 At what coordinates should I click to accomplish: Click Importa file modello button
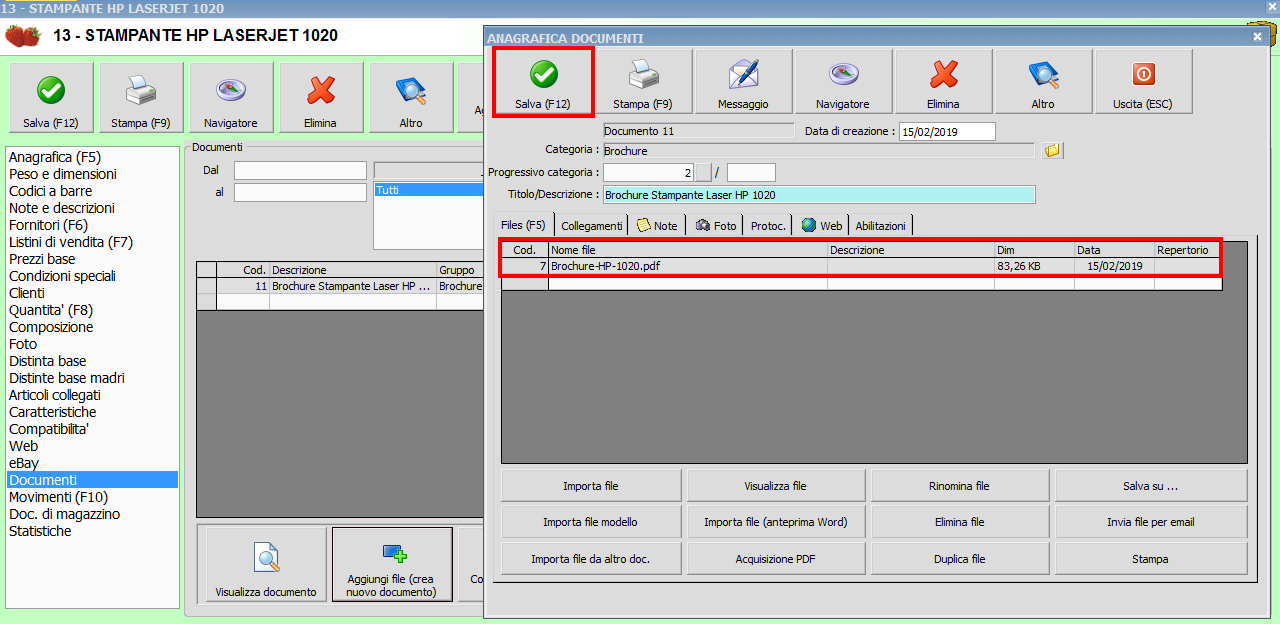tap(591, 522)
